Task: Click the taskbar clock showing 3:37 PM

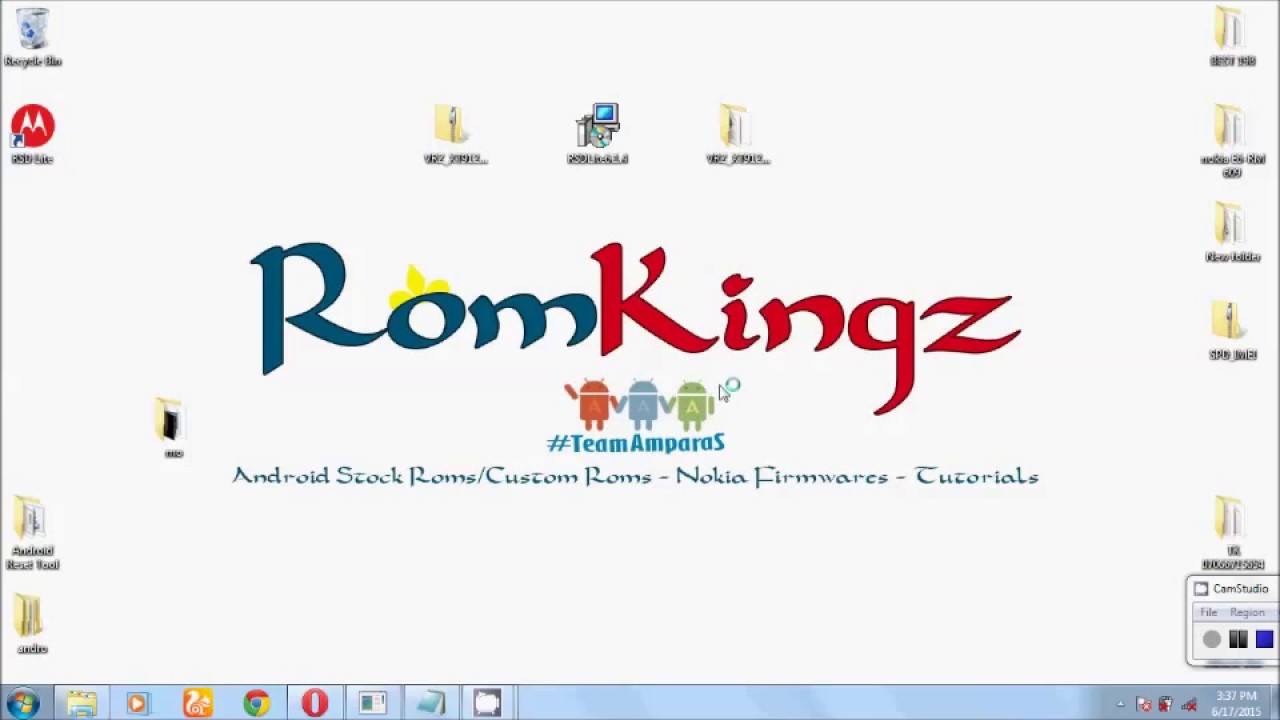Action: click(1237, 703)
